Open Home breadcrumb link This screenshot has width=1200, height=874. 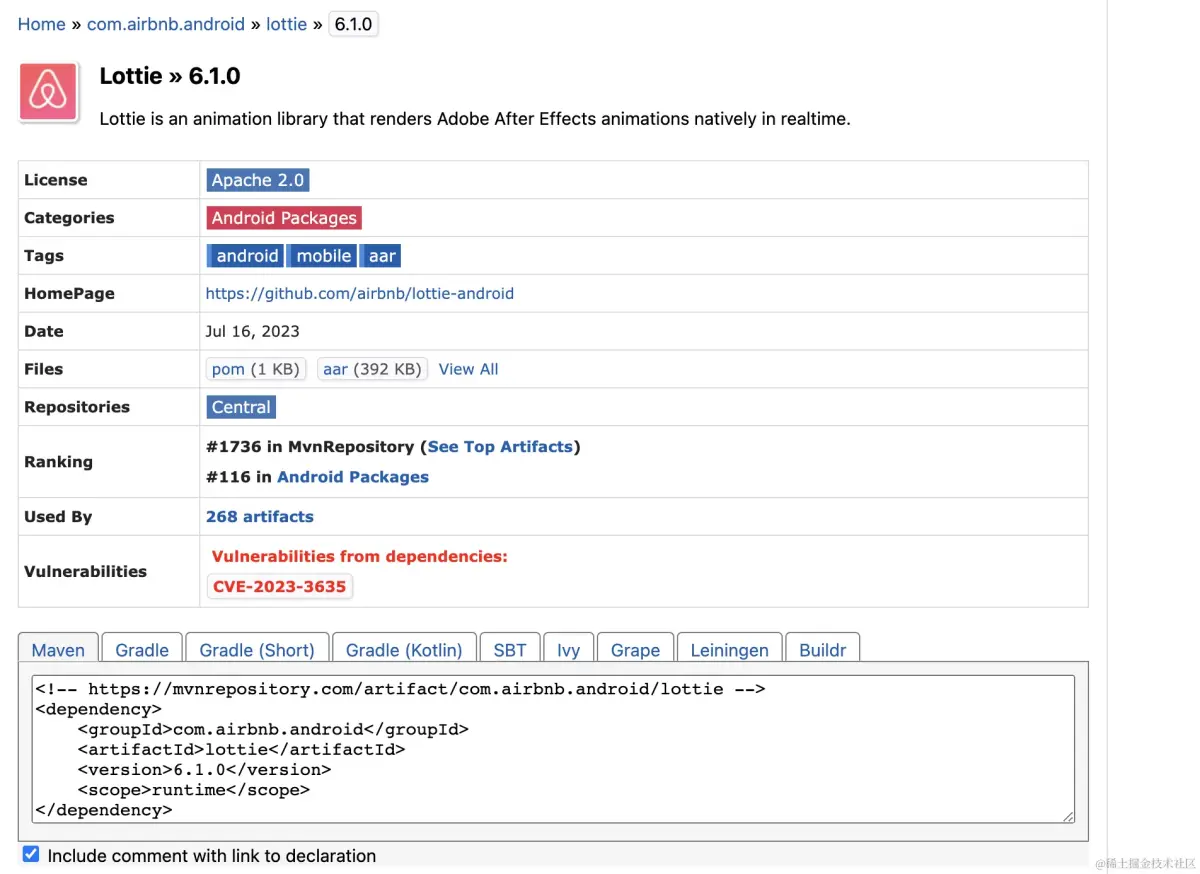[42, 24]
